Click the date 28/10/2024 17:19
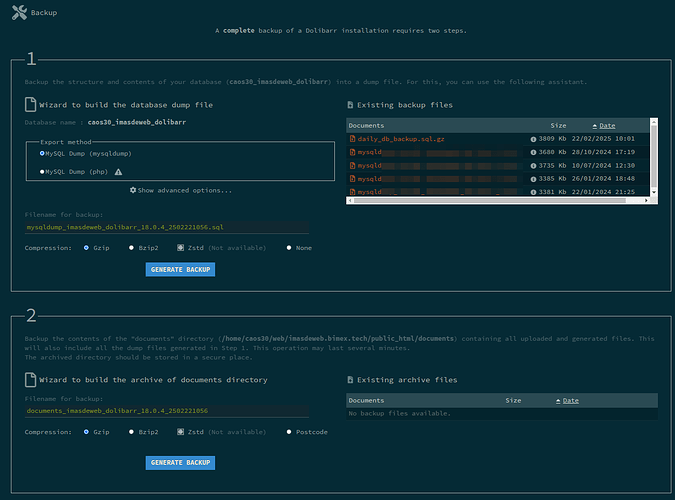This screenshot has width=675, height=500. pyautogui.click(x=603, y=152)
